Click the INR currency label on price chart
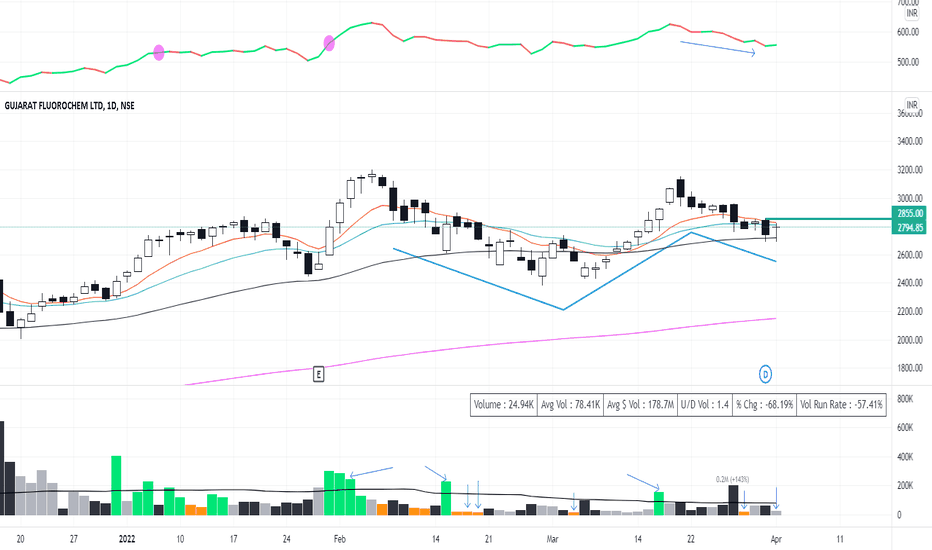This screenshot has width=932, height=550. (x=911, y=105)
